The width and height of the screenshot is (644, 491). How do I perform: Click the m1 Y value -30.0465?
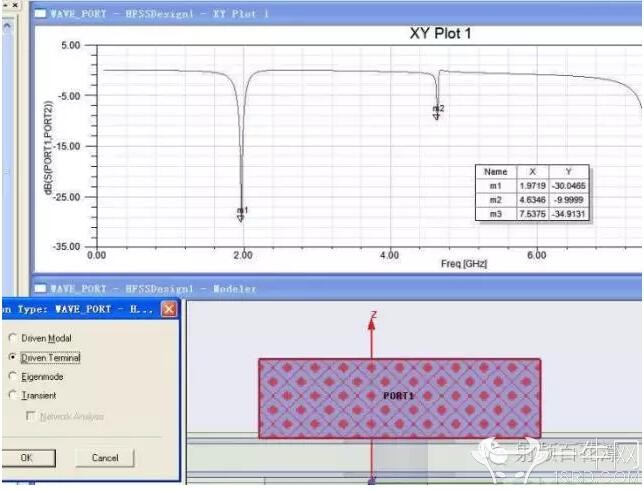click(568, 186)
